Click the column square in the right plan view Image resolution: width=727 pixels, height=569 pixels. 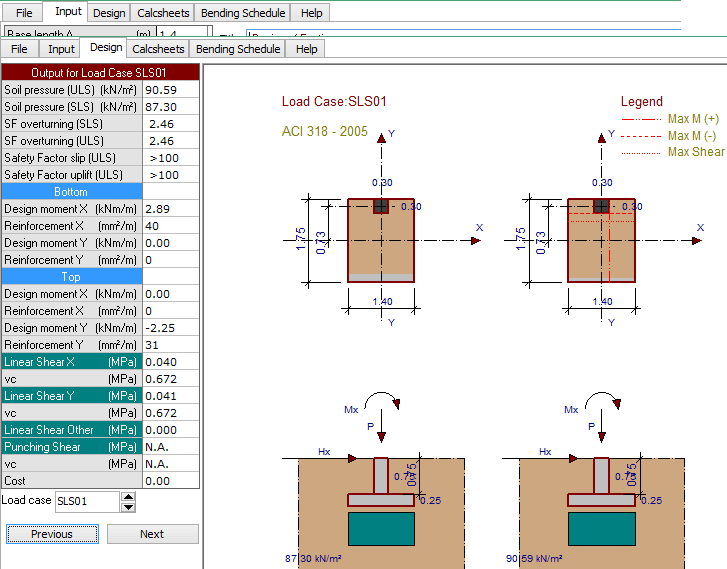click(x=601, y=206)
